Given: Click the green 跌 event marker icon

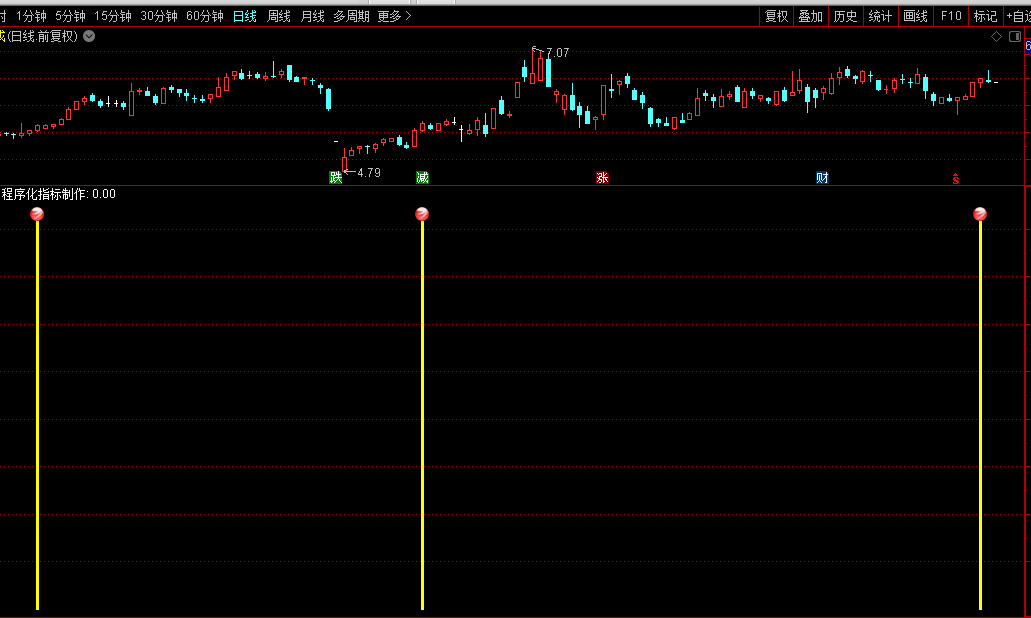Looking at the screenshot, I should [336, 178].
